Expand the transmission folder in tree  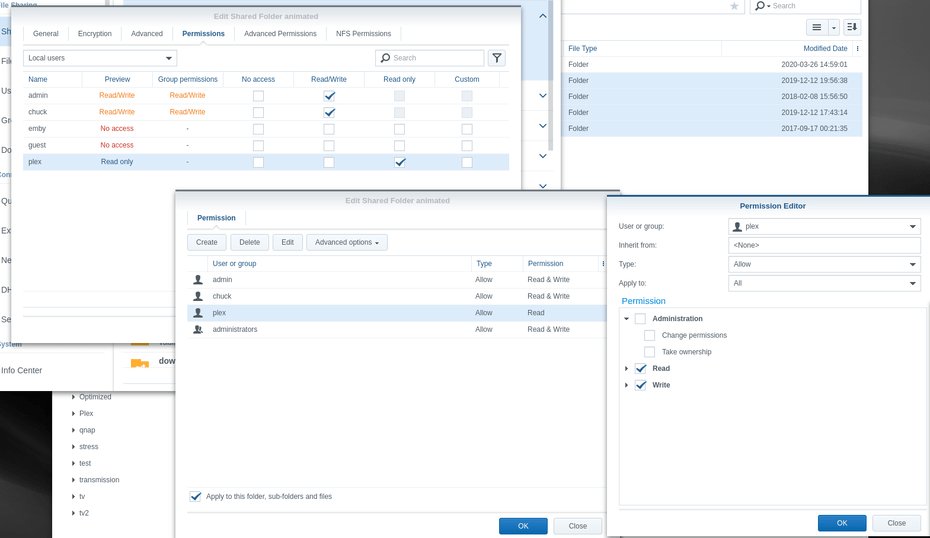pyautogui.click(x=74, y=480)
